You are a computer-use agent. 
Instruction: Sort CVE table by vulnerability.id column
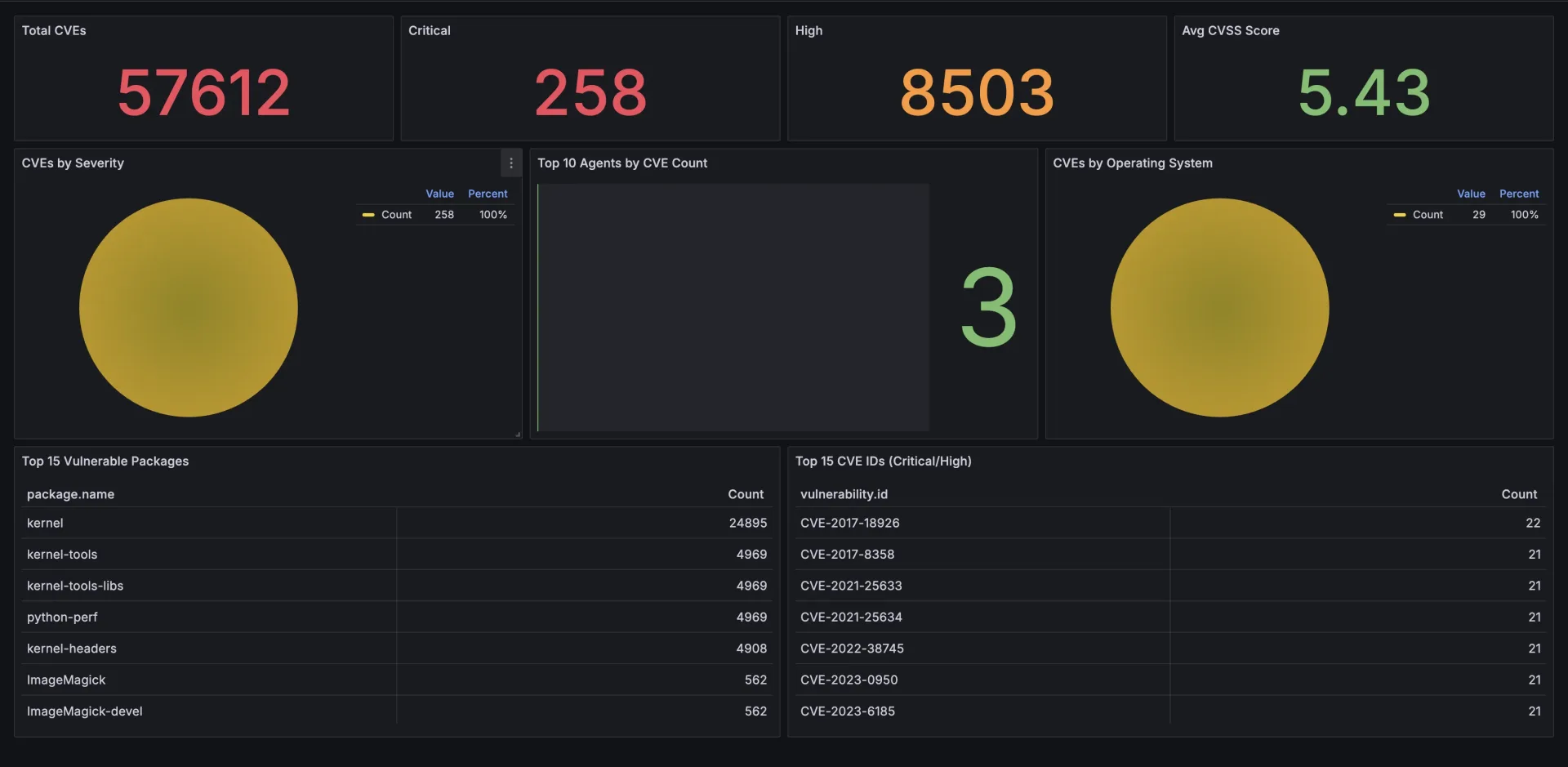coord(844,494)
